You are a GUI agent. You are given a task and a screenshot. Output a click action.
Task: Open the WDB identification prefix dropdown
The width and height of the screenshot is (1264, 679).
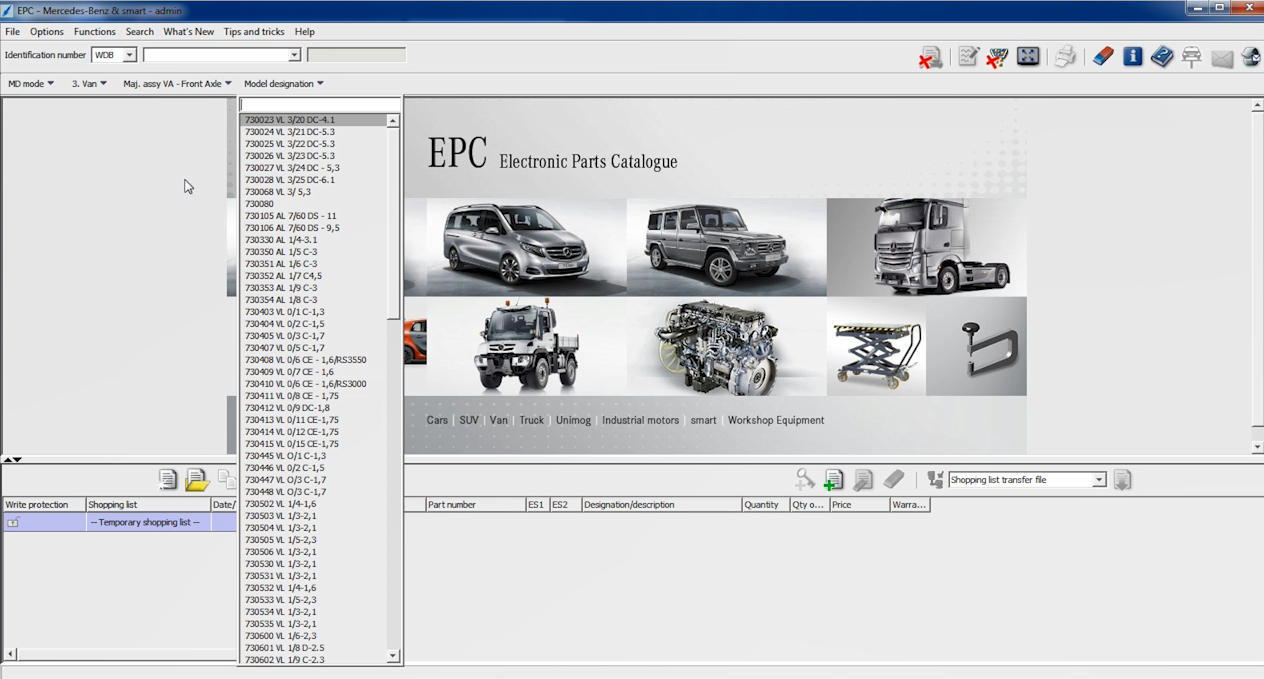[x=129, y=55]
